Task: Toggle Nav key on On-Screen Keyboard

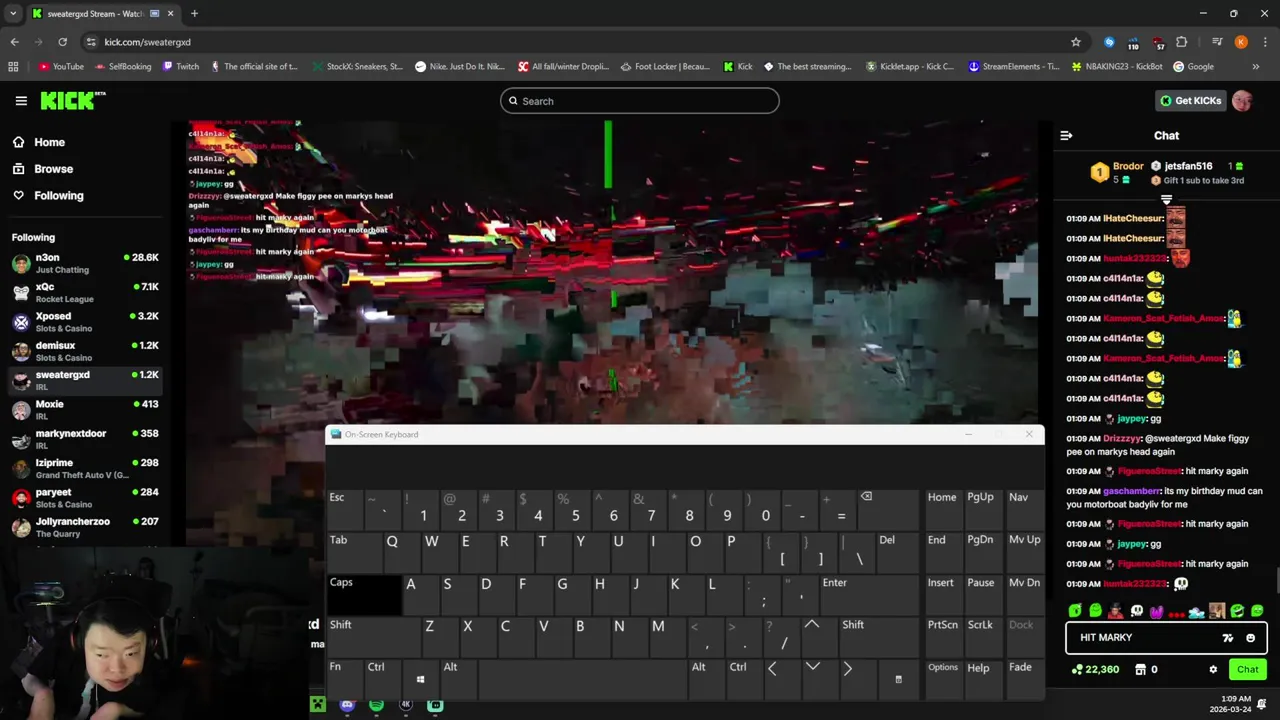Action: pyautogui.click(x=1023, y=510)
